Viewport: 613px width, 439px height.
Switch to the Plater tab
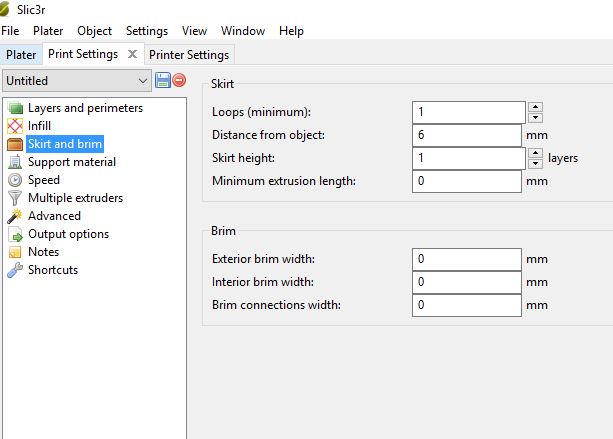pos(21,55)
